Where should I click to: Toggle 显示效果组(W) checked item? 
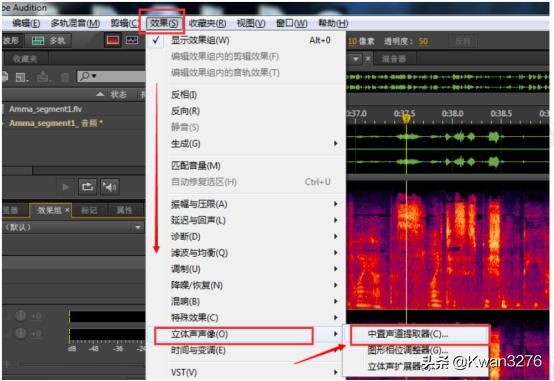[x=246, y=40]
